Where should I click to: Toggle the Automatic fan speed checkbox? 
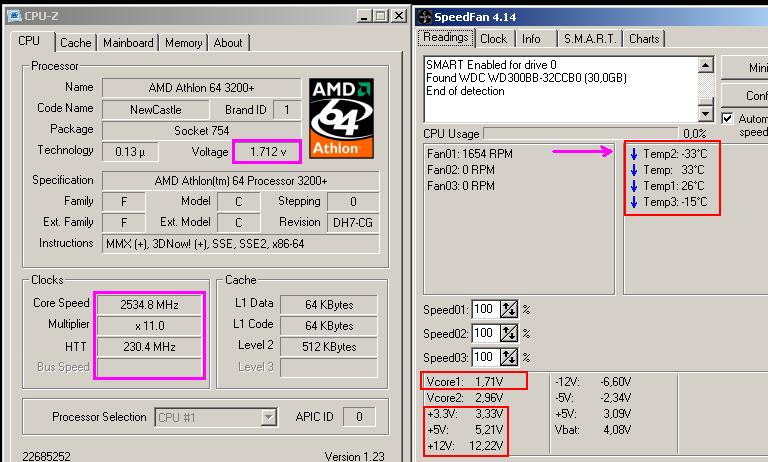click(x=727, y=118)
